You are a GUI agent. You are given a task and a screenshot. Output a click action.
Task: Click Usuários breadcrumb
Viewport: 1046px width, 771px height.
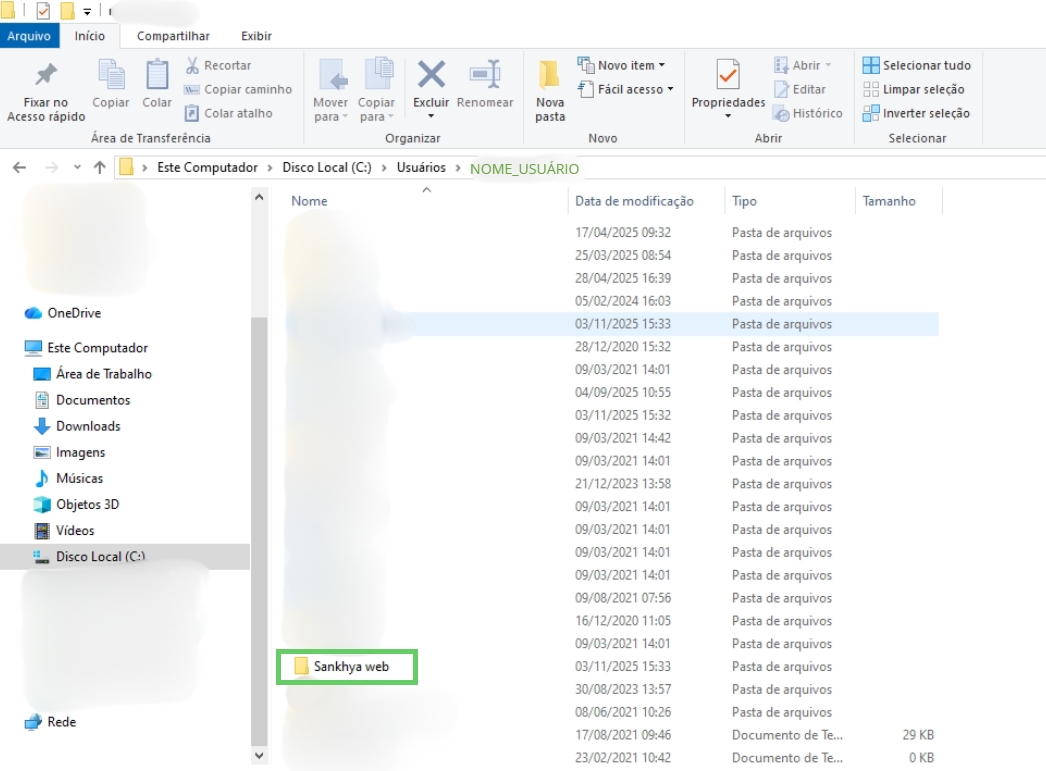pos(421,167)
